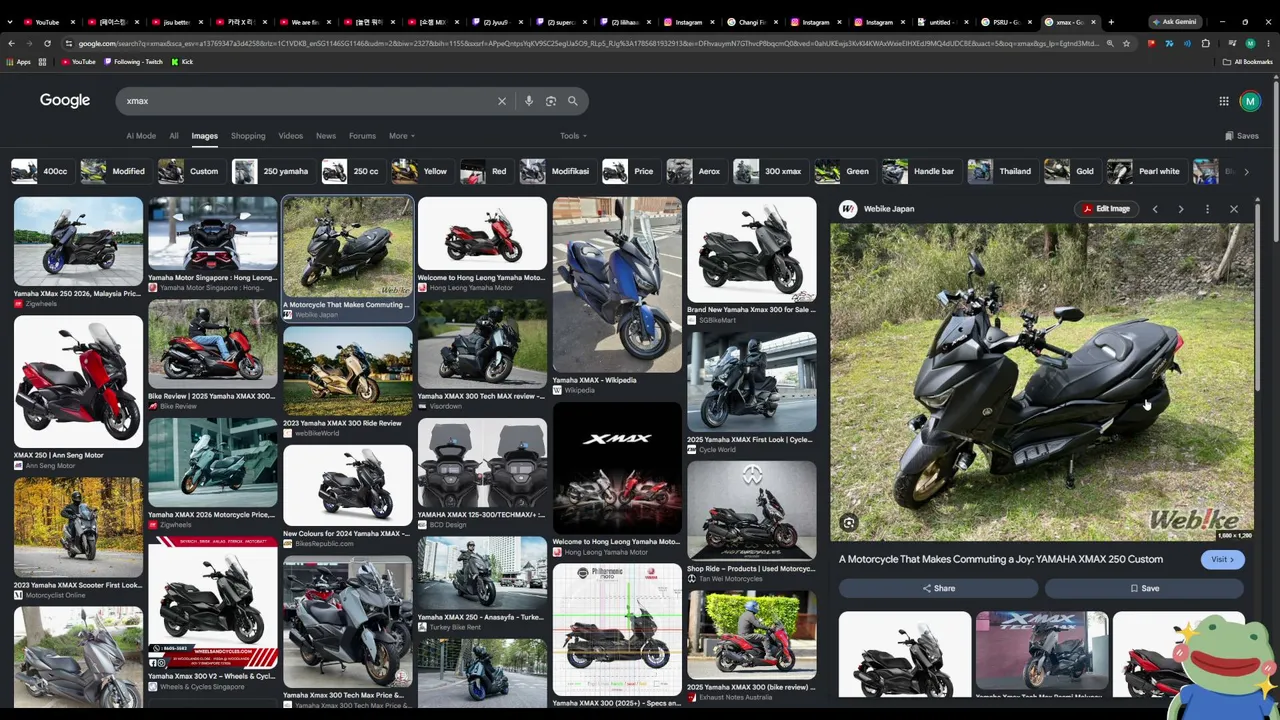Switch to the News tab
Screen dimensions: 1280x720
[x=326, y=136]
